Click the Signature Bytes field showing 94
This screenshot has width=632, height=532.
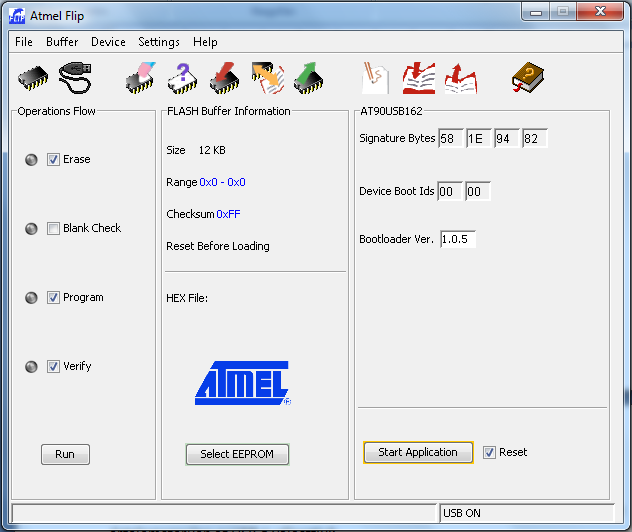click(x=507, y=138)
